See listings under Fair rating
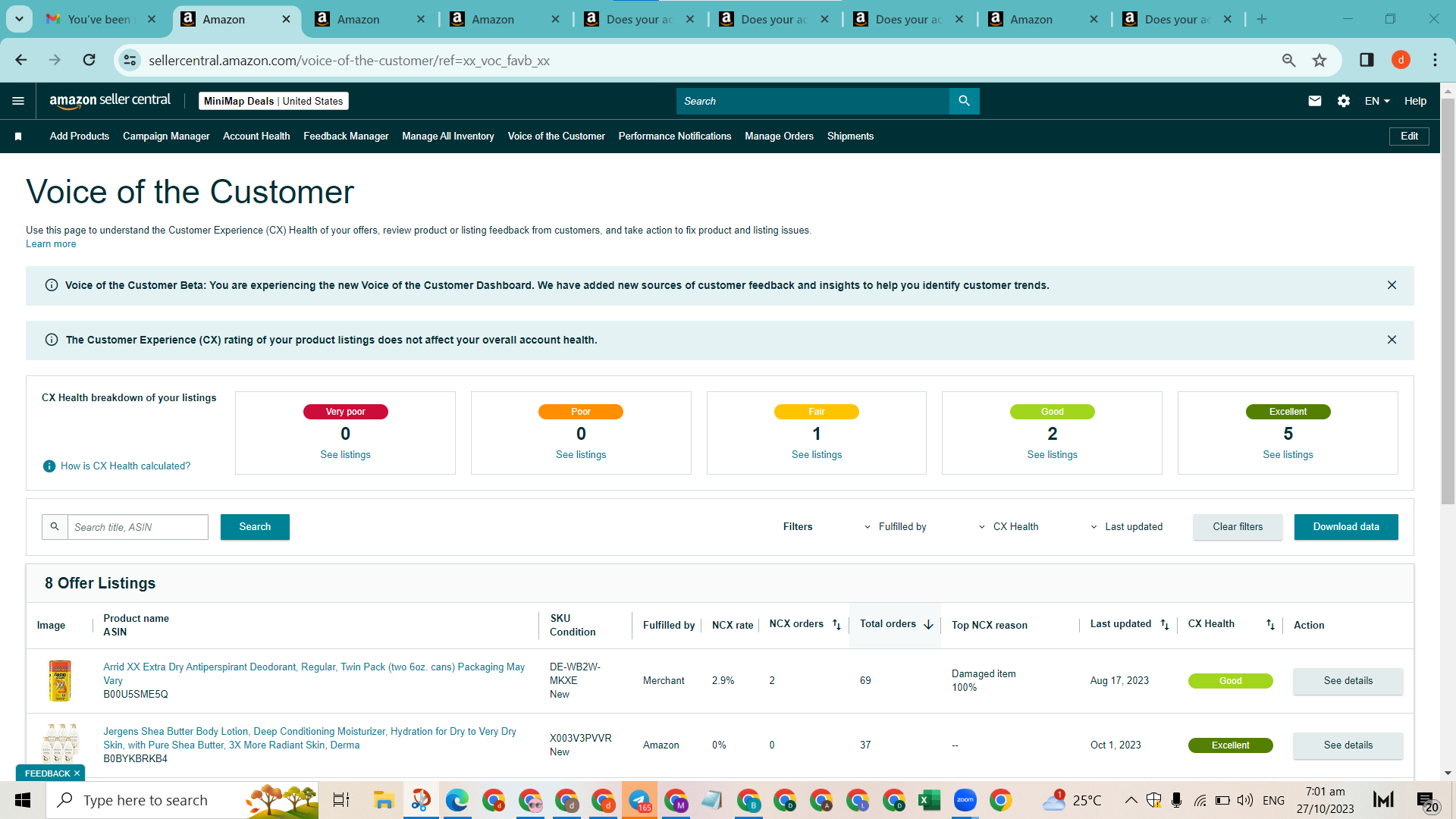1456x819 pixels. [817, 455]
